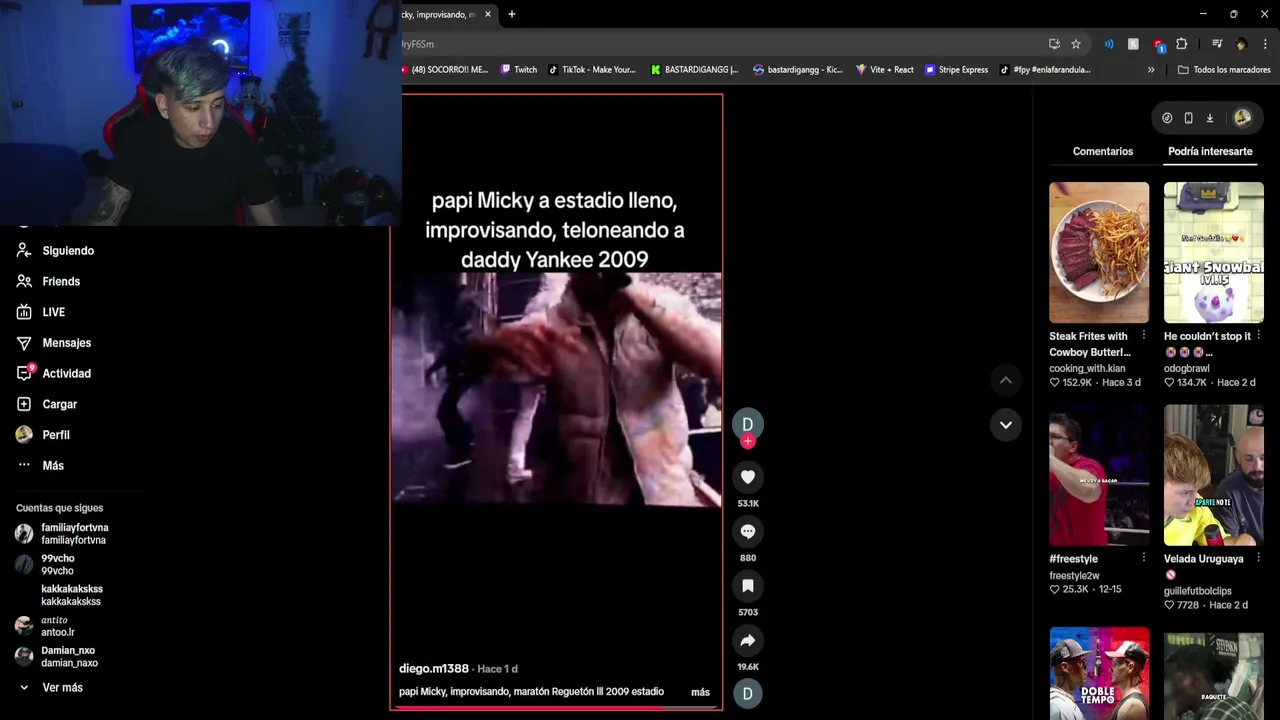Click the gray square extension icon

tap(1133, 44)
